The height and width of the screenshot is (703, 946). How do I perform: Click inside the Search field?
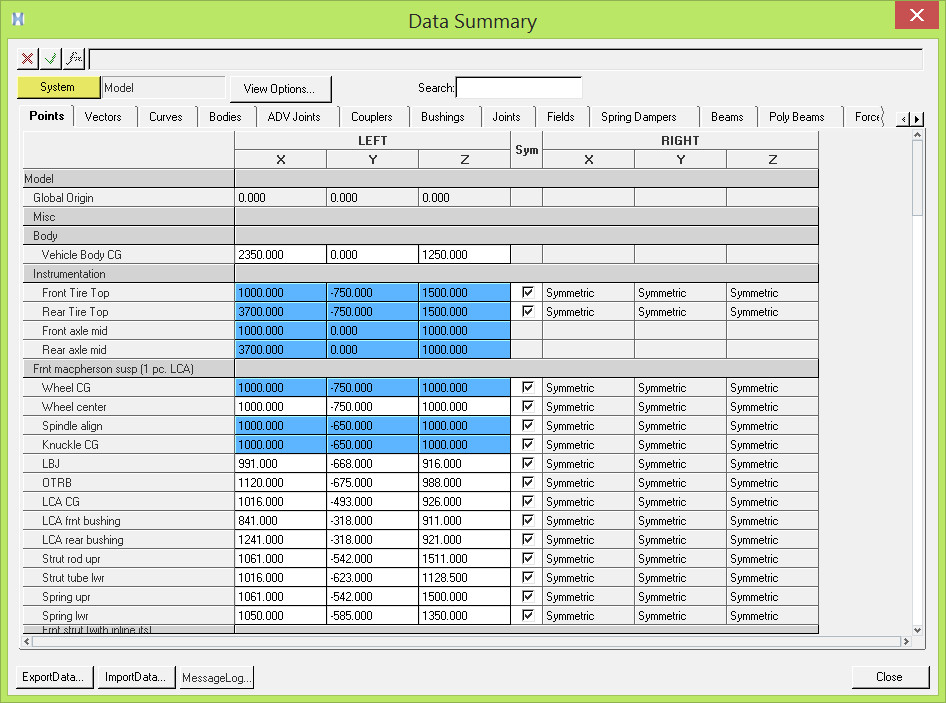[x=518, y=87]
